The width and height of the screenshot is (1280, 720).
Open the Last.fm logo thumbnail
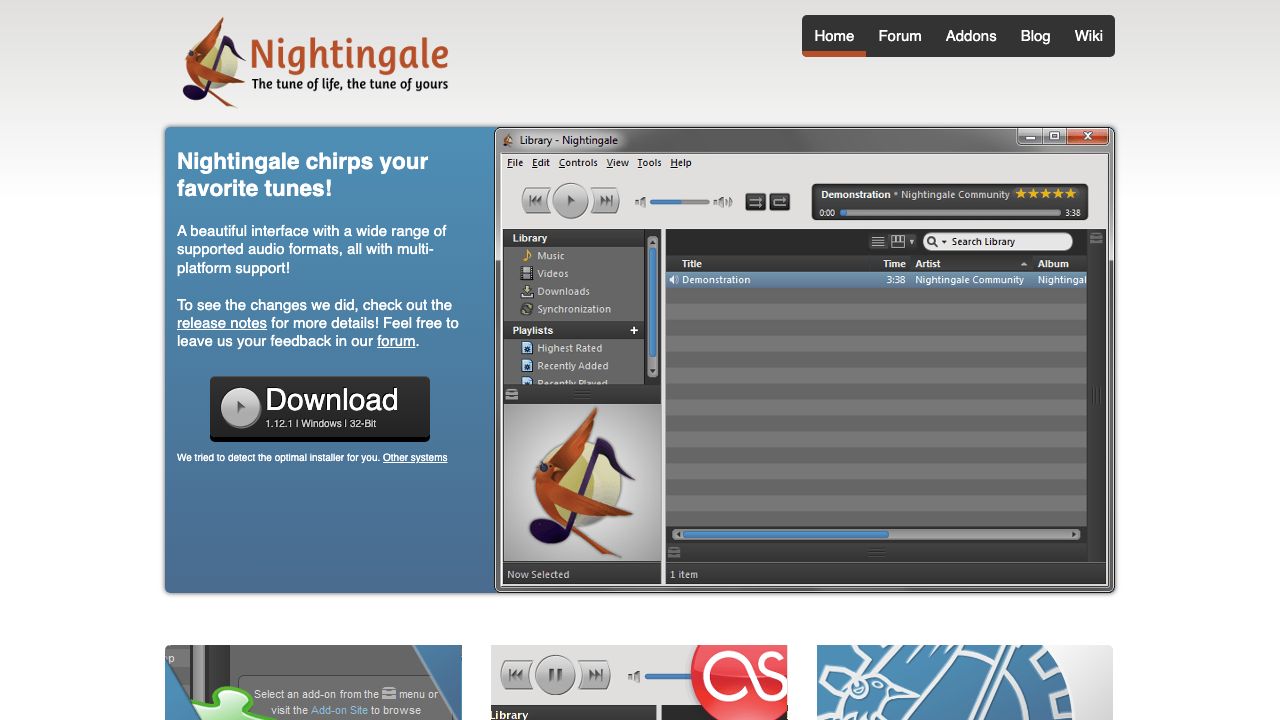639,682
